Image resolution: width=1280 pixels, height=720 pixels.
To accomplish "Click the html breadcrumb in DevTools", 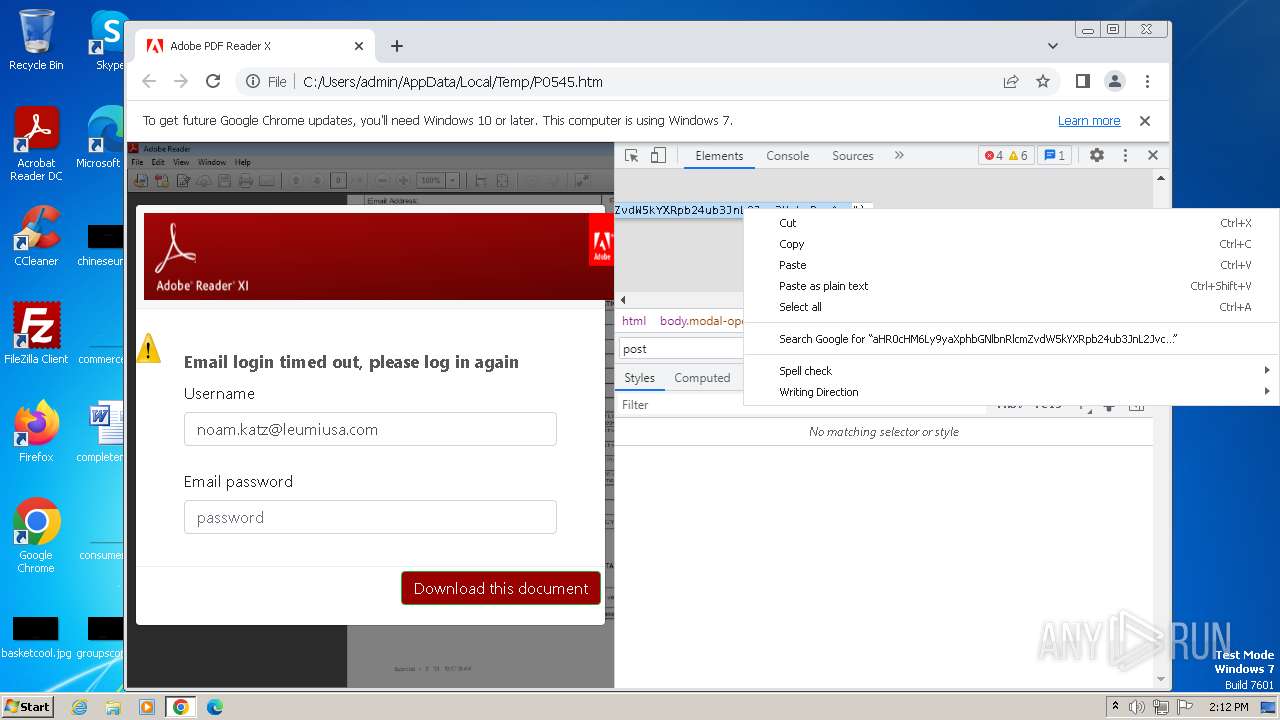I will (634, 321).
